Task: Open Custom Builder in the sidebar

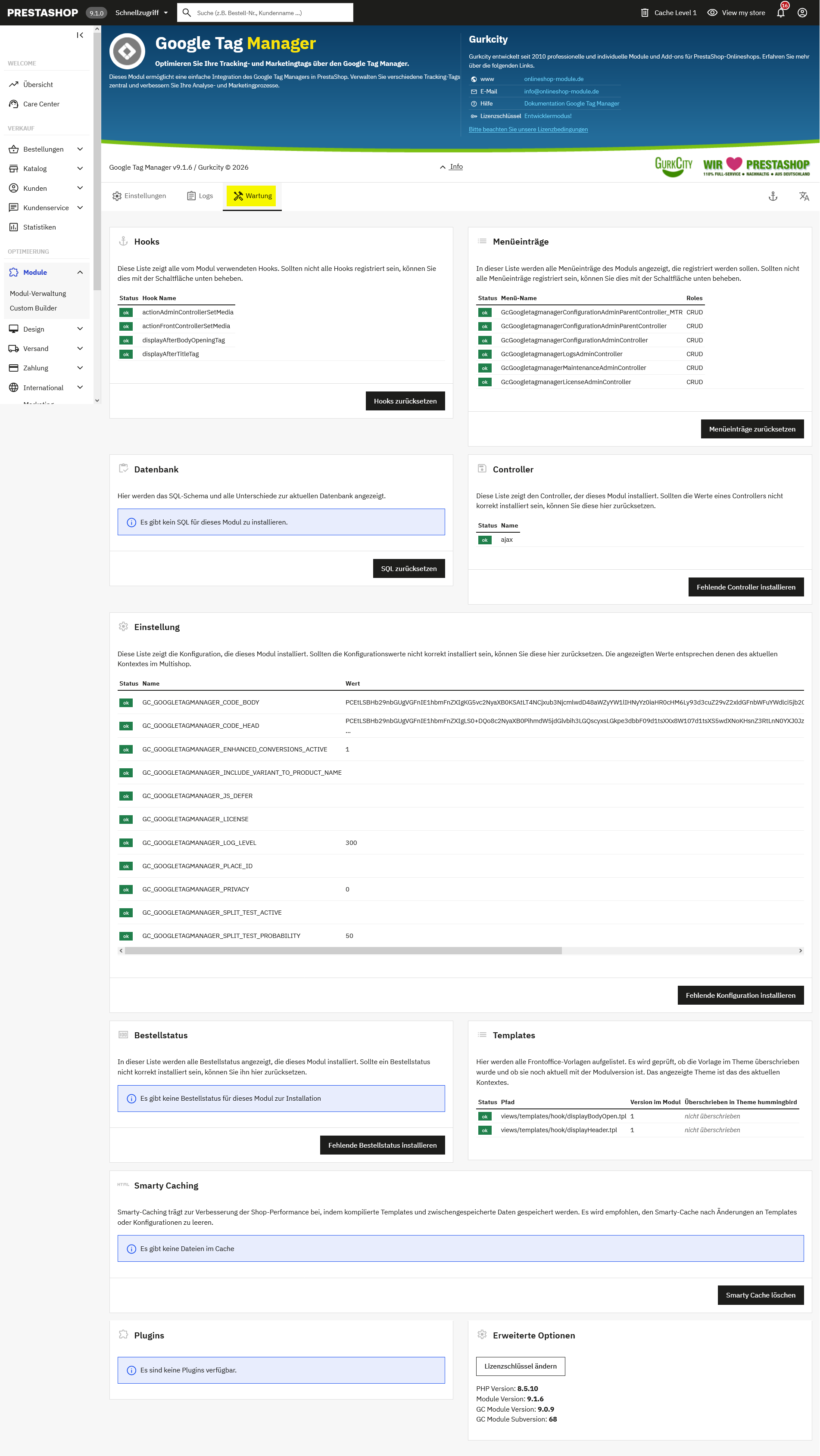Action: (x=33, y=308)
